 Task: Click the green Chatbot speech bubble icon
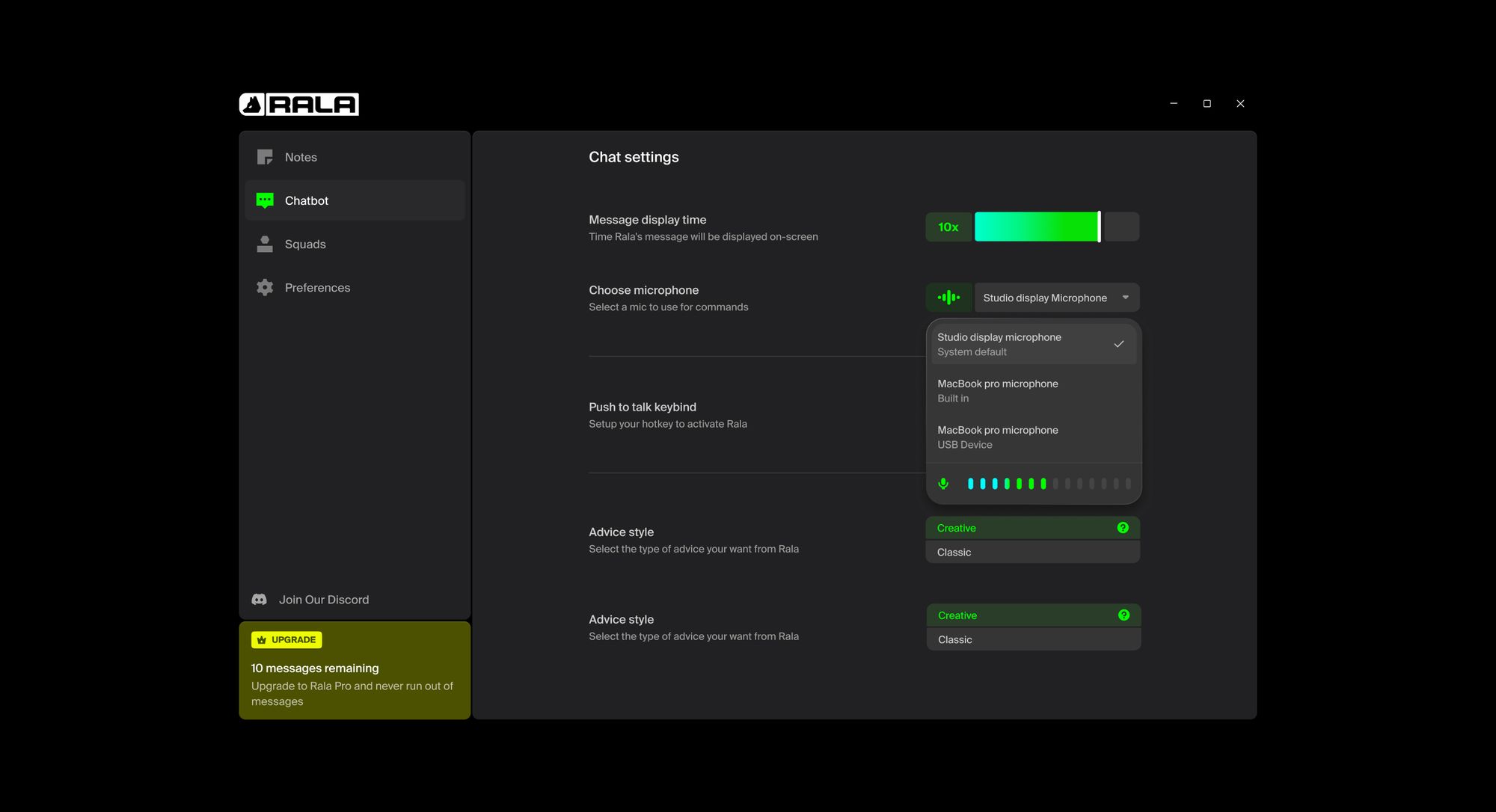pyautogui.click(x=265, y=200)
